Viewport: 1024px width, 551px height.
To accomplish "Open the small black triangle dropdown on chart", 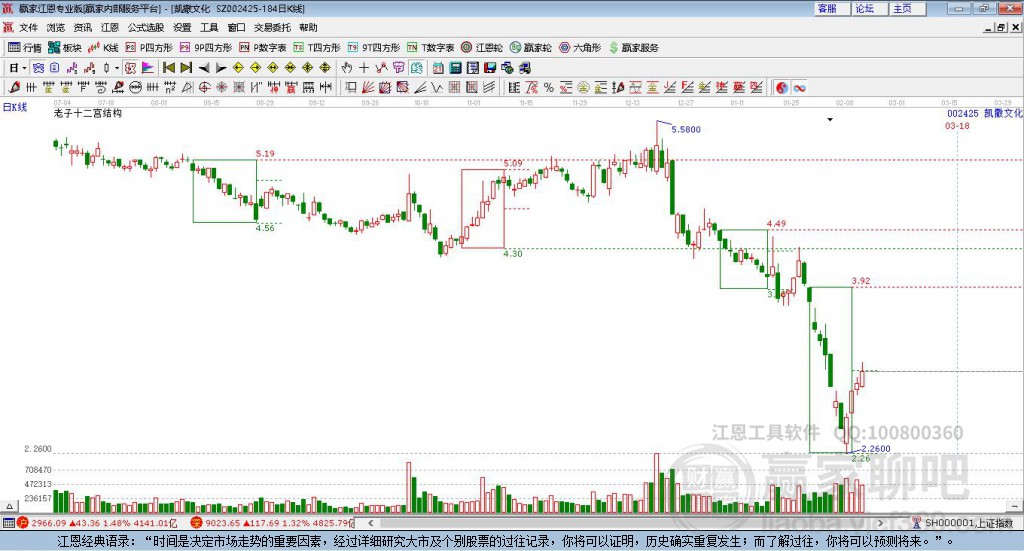I will point(830,119).
